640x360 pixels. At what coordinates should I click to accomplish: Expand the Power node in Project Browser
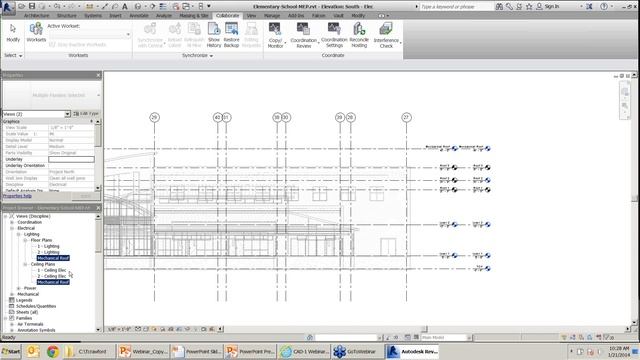[18, 288]
